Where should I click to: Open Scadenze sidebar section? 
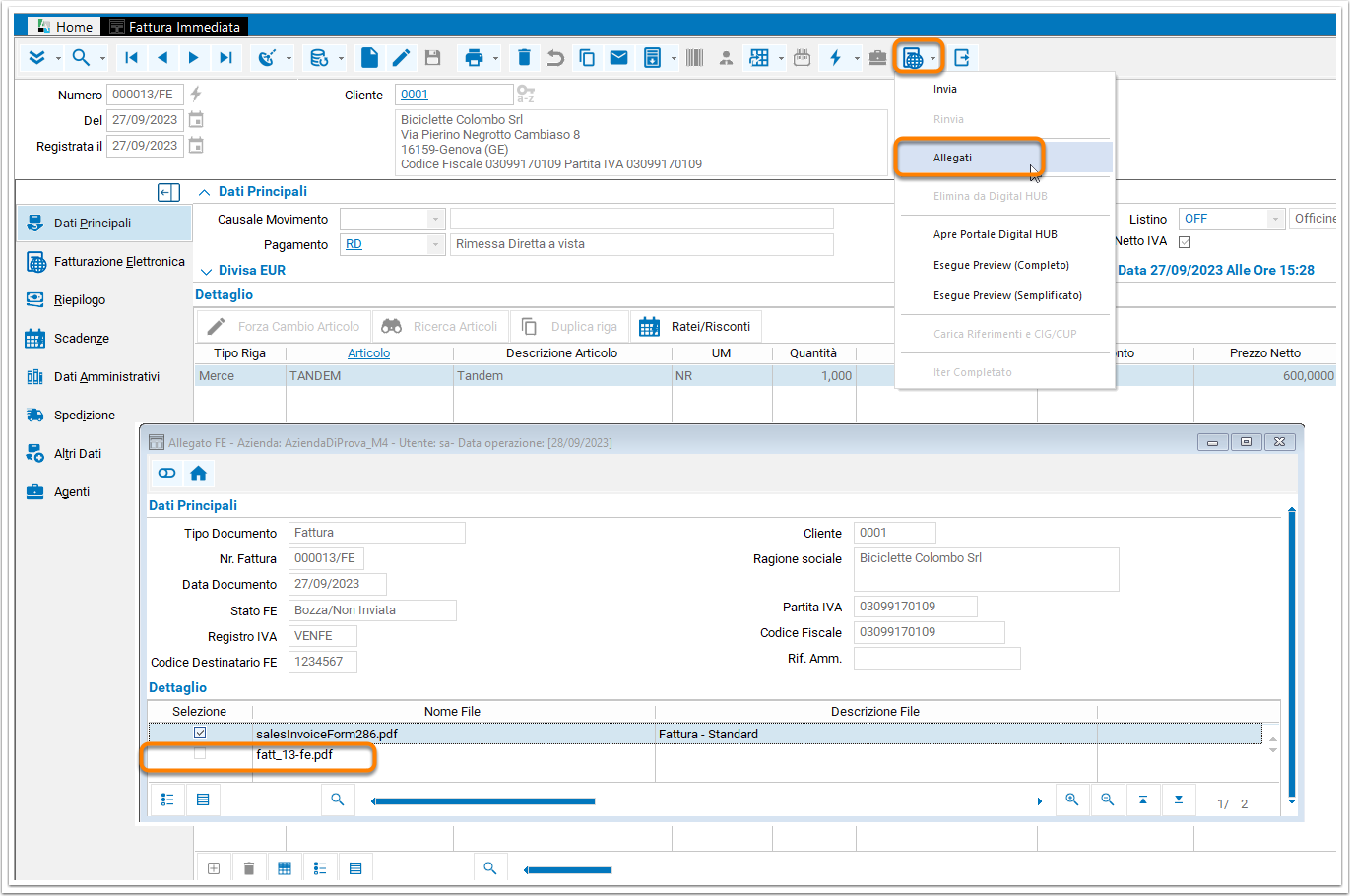pos(104,339)
